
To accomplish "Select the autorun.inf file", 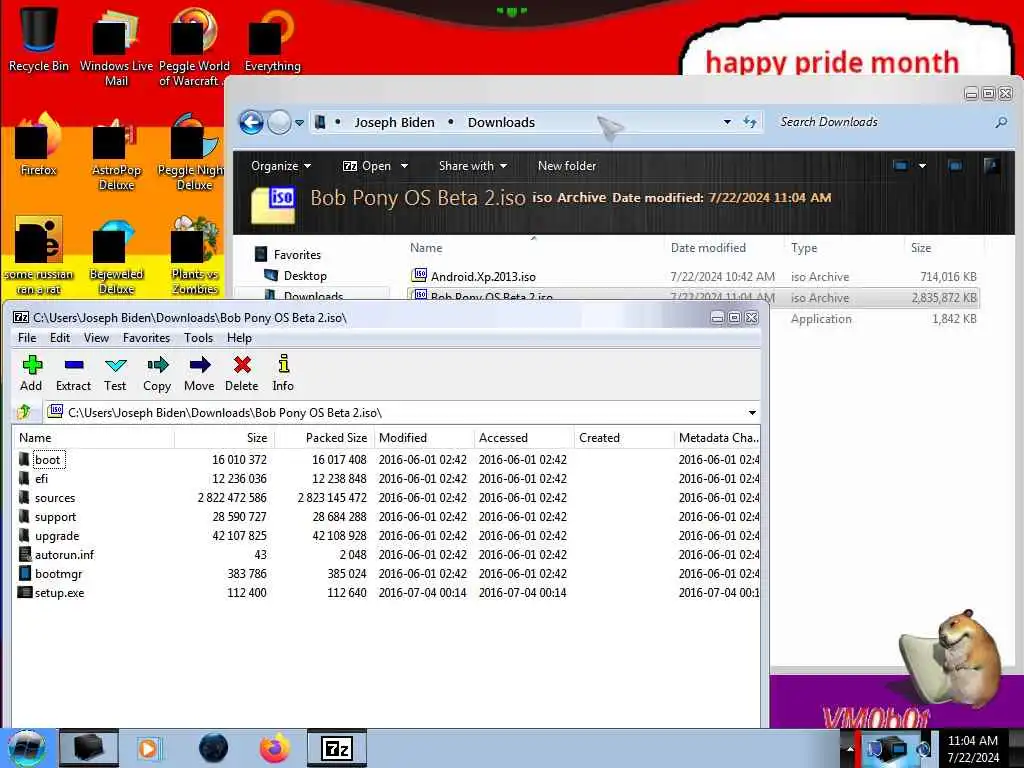I will point(64,554).
